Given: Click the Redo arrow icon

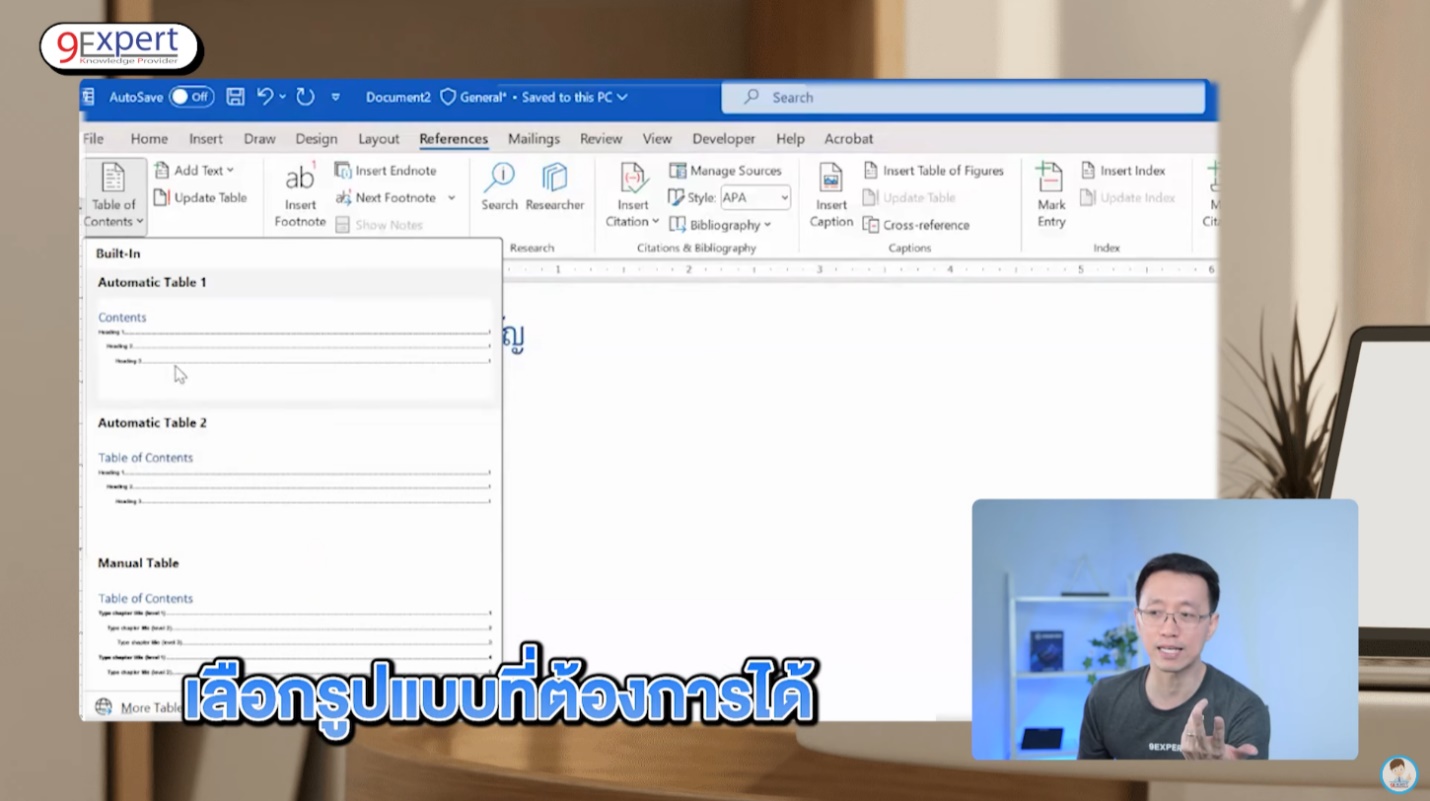Looking at the screenshot, I should pos(305,97).
